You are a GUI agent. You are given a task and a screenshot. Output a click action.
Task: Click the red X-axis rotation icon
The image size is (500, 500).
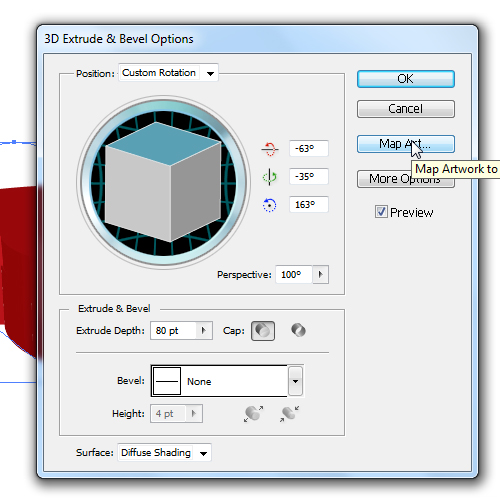tap(270, 149)
